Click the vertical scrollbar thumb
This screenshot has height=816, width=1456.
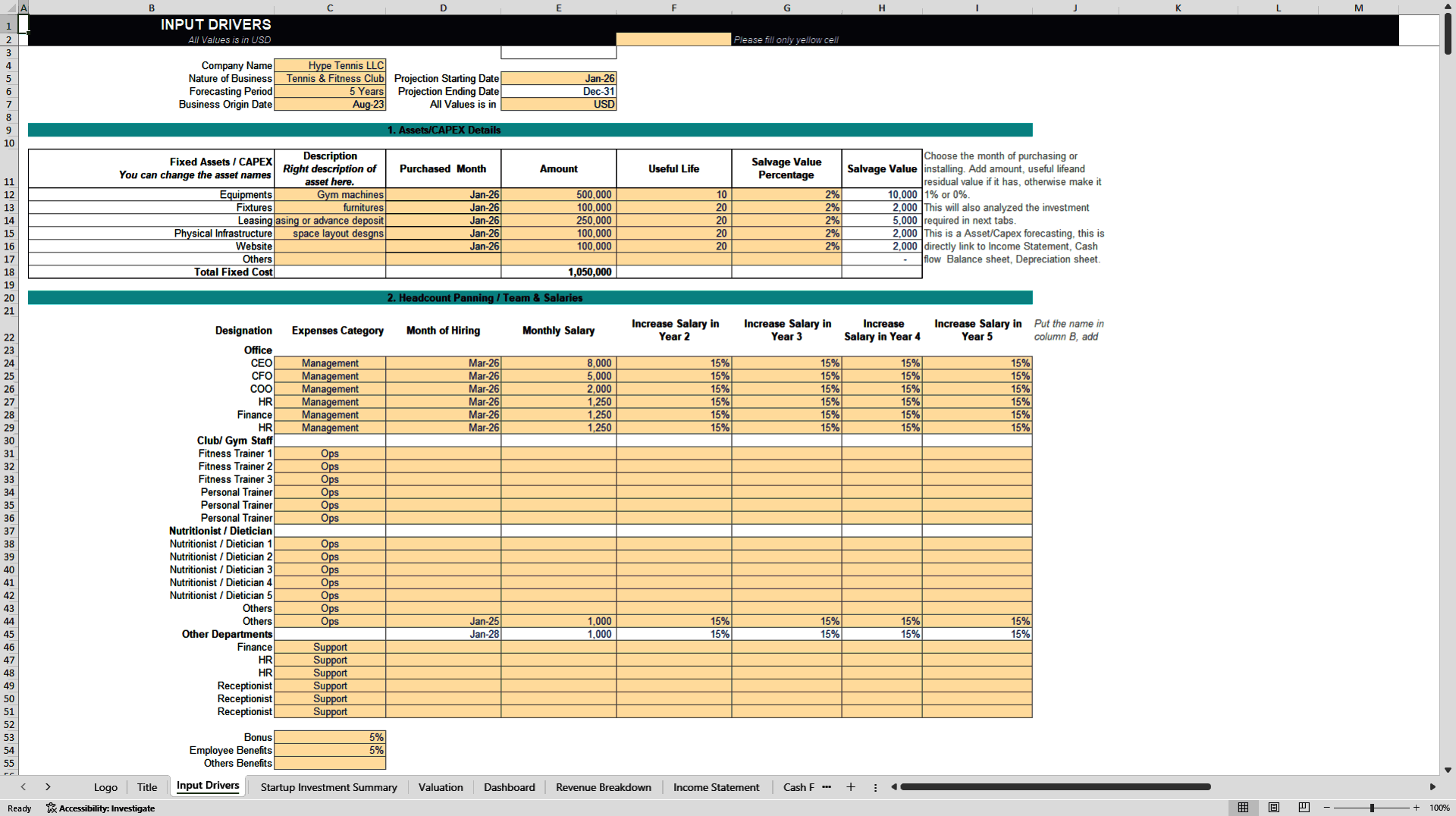point(1448,33)
